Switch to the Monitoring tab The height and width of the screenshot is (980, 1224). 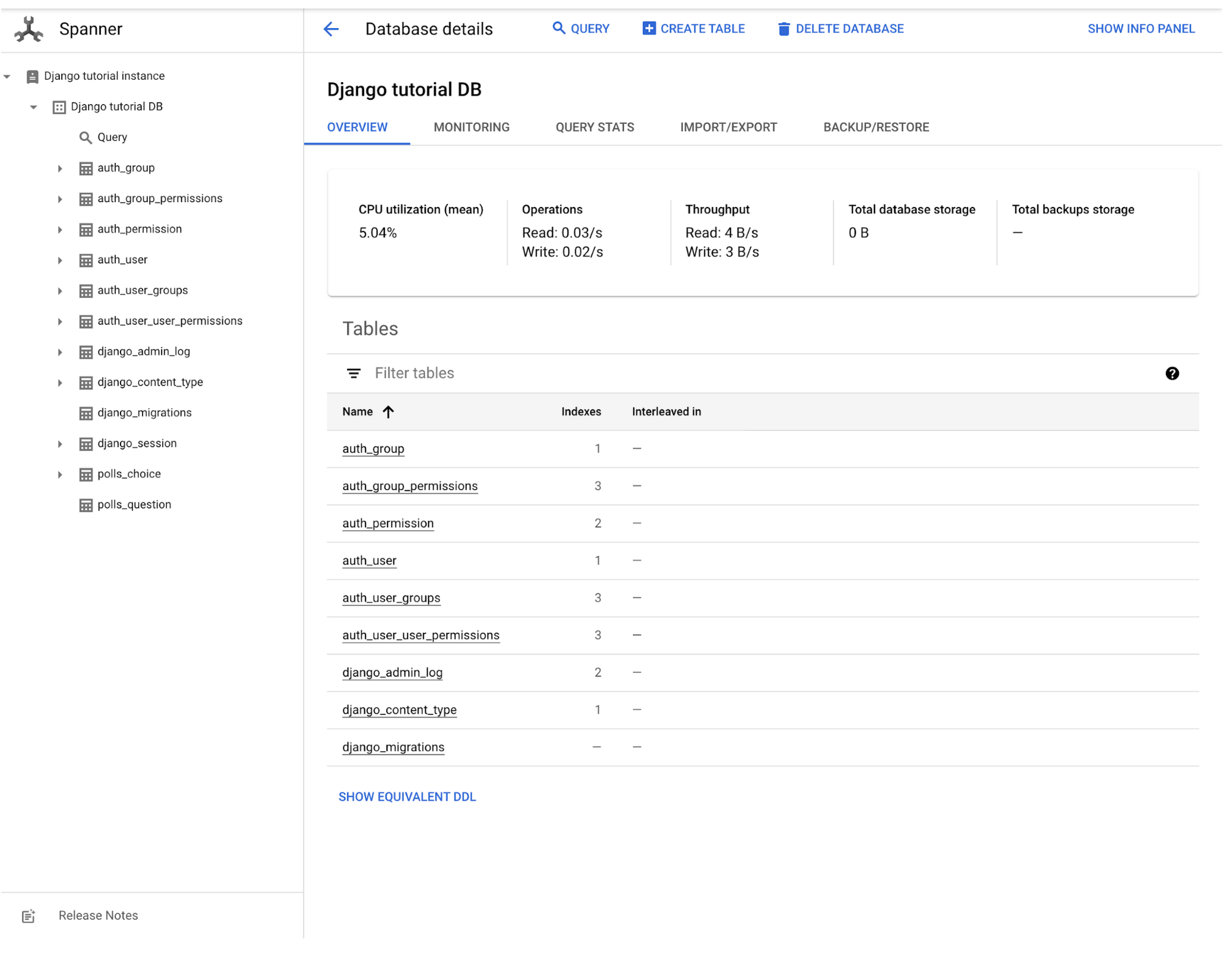point(471,127)
